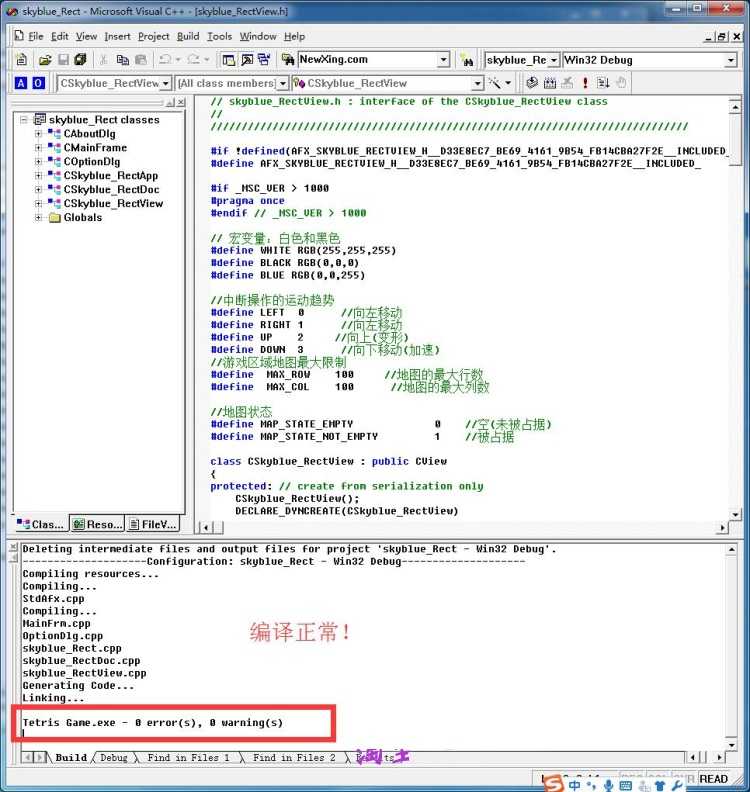Open the Build menu
The width and height of the screenshot is (750, 792).
point(188,36)
